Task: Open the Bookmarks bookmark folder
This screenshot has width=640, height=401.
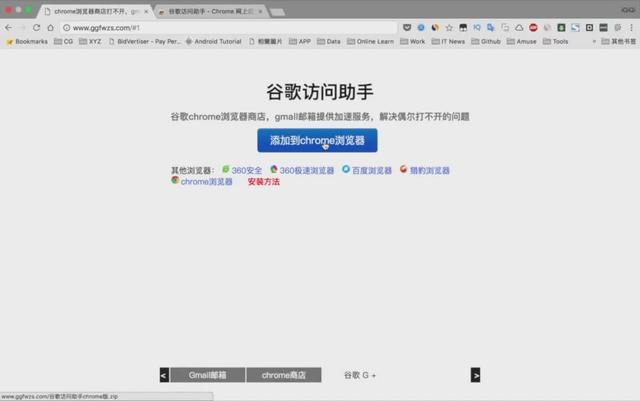Action: click(x=27, y=42)
